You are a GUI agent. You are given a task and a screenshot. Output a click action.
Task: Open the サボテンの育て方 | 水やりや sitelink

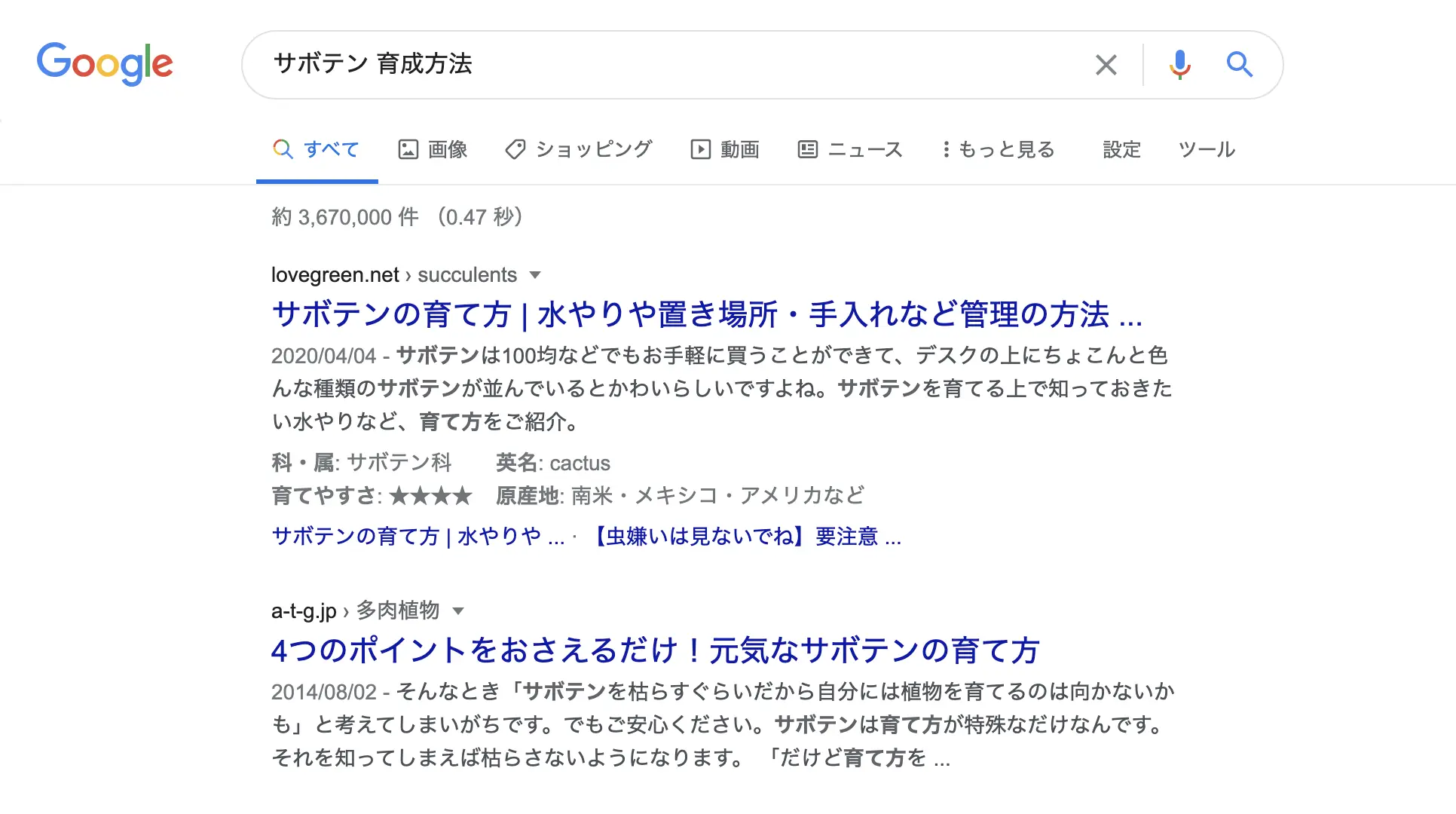(418, 536)
